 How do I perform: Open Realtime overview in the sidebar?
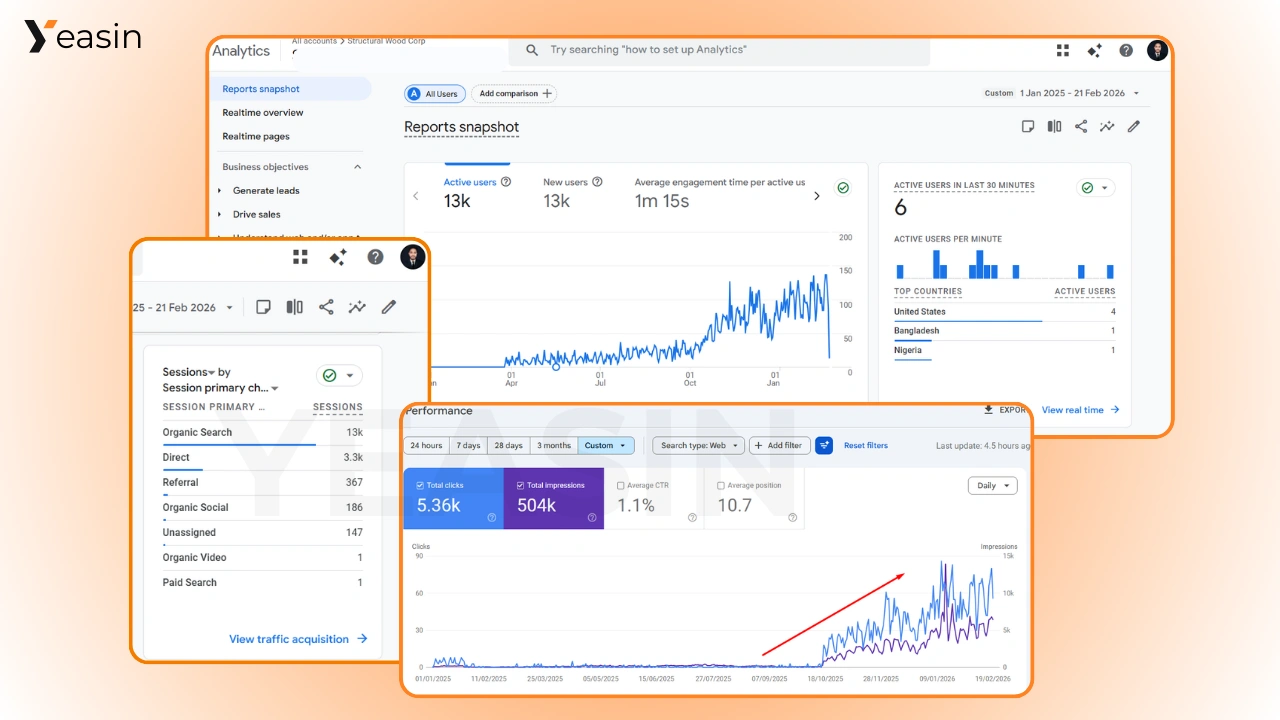[x=263, y=113]
